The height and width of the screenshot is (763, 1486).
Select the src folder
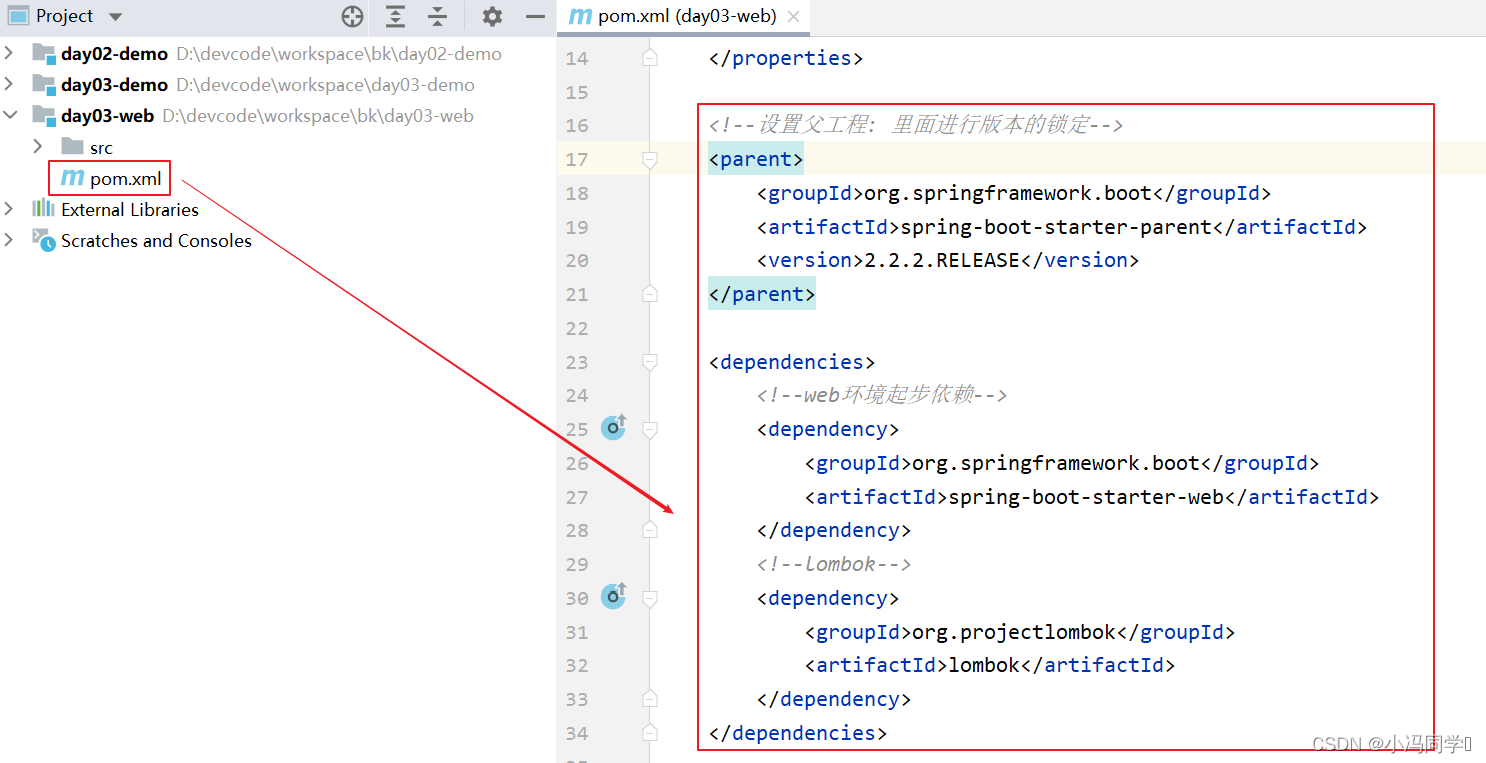click(x=101, y=148)
